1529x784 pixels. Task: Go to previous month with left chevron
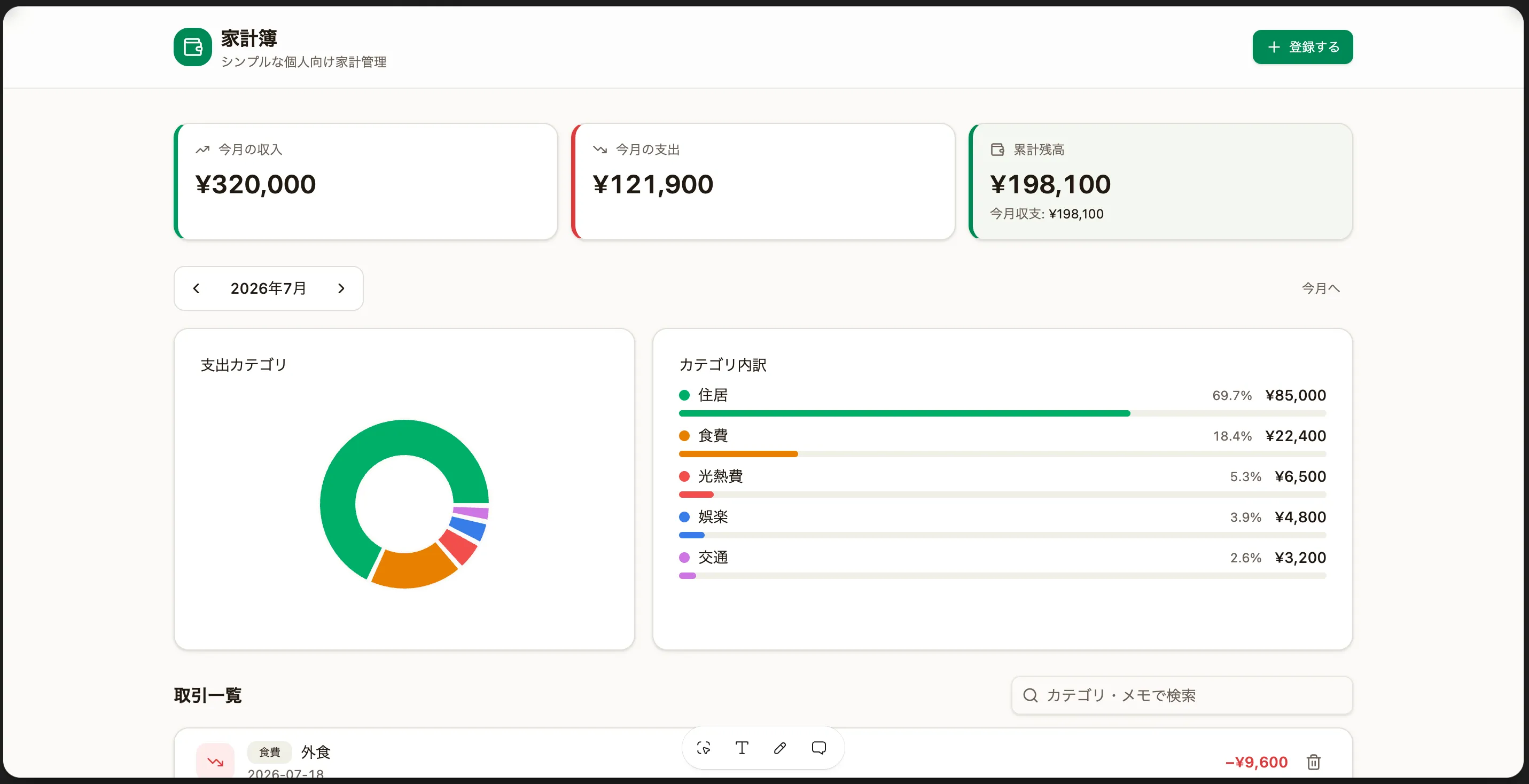[197, 288]
